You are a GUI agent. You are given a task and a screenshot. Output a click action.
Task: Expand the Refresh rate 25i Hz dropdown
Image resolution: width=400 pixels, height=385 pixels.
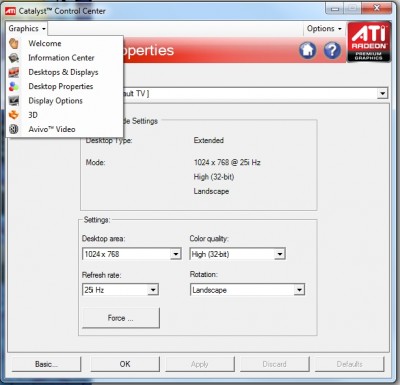[153, 290]
